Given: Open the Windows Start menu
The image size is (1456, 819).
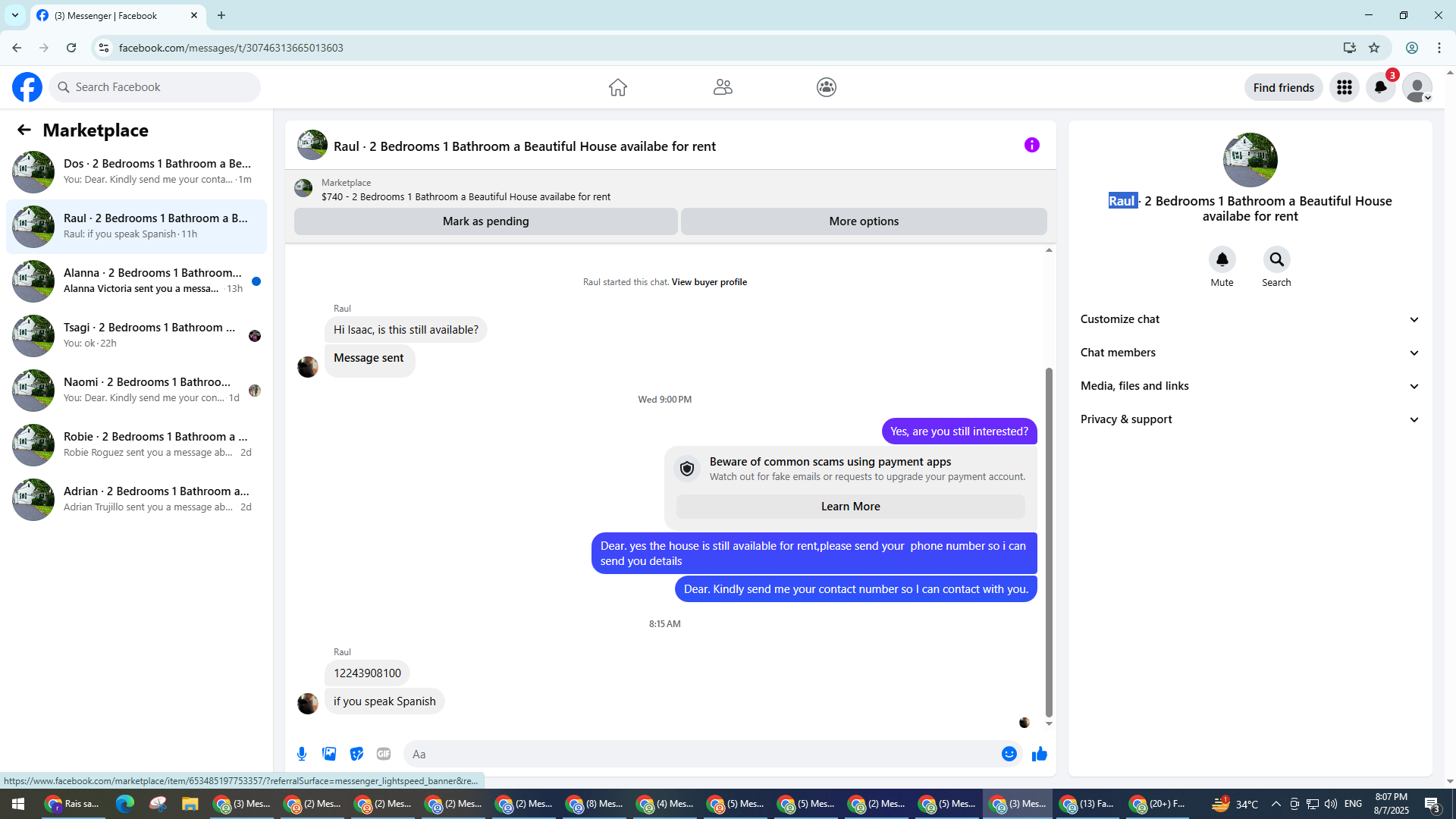Looking at the screenshot, I should coord(18,804).
